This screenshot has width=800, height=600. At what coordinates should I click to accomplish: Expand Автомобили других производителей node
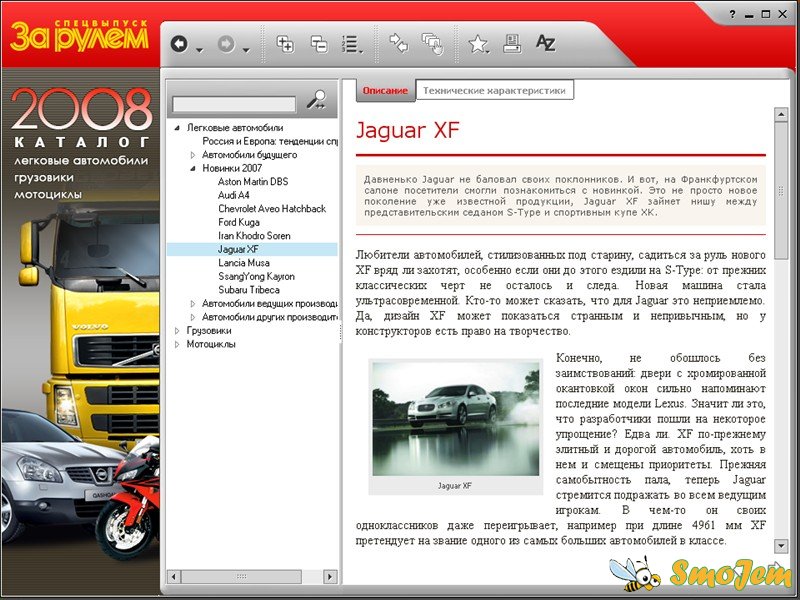point(193,317)
